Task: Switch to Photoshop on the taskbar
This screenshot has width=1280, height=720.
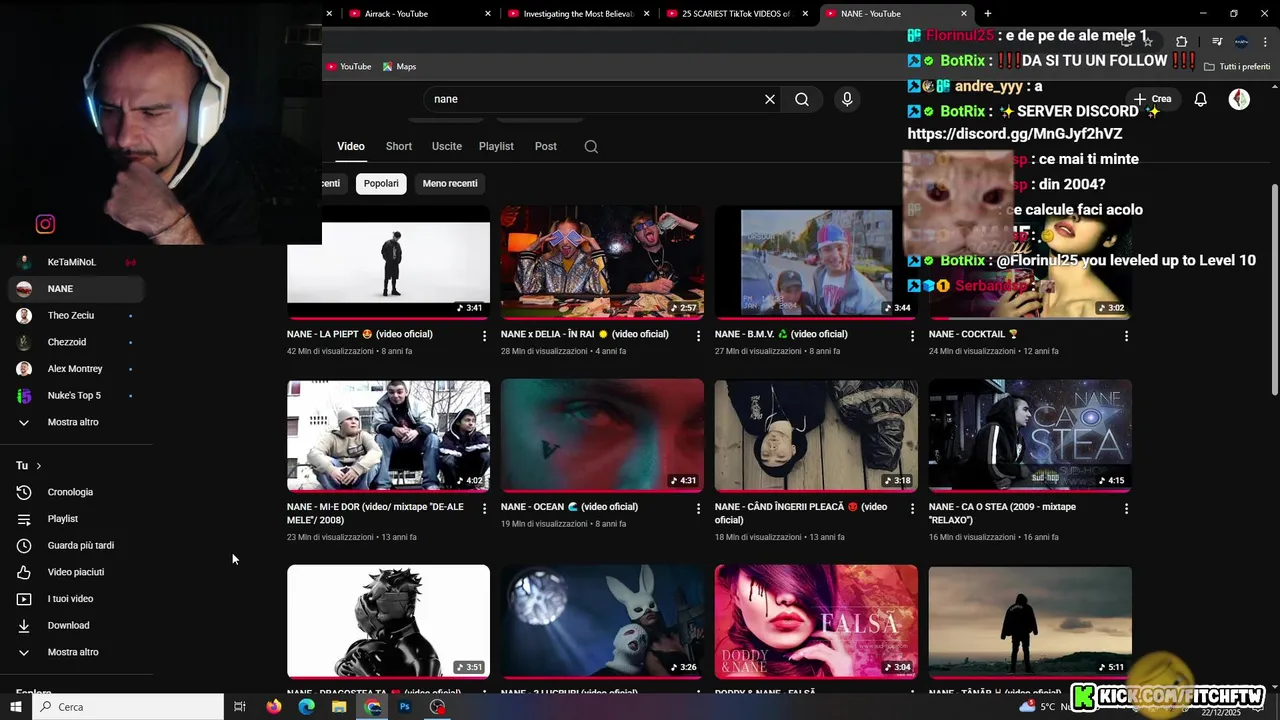Action: pos(405,706)
